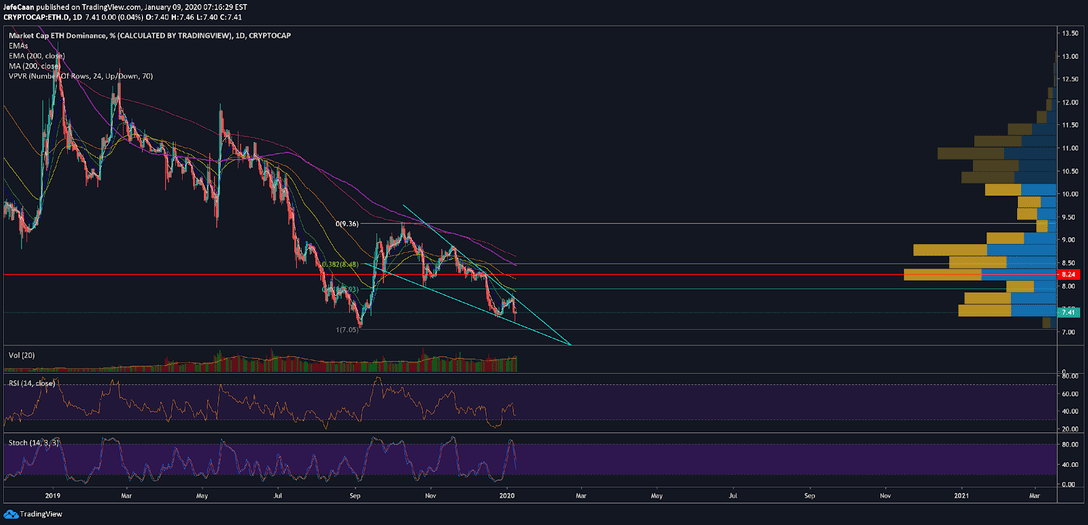This screenshot has width=1088, height=525.
Task: Click the Fibonacci '1(7.05)' level label
Action: (x=348, y=330)
